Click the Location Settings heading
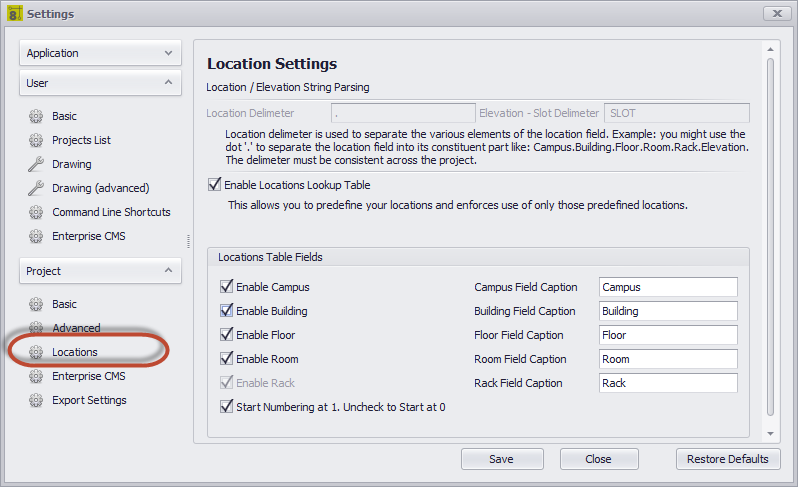This screenshot has height=487, width=798. pyautogui.click(x=272, y=64)
